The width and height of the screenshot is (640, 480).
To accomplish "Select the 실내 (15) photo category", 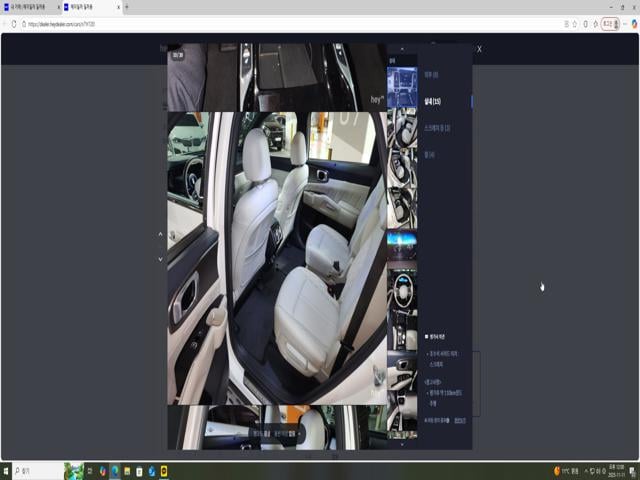I will pyautogui.click(x=431, y=101).
